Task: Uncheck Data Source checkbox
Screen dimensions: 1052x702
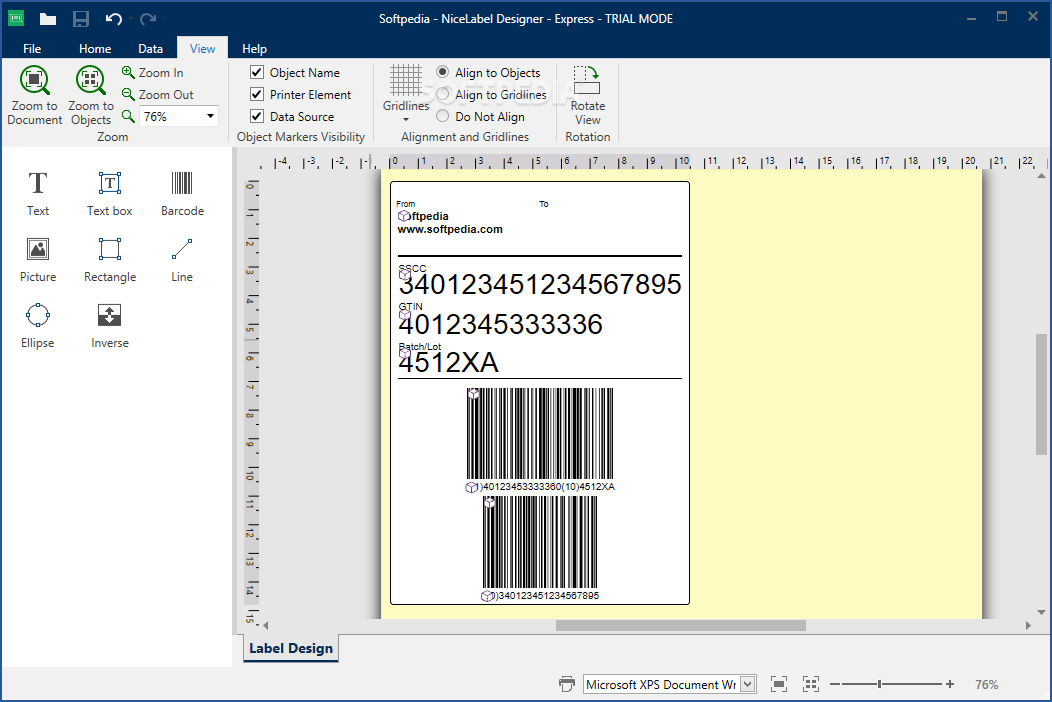Action: (257, 116)
